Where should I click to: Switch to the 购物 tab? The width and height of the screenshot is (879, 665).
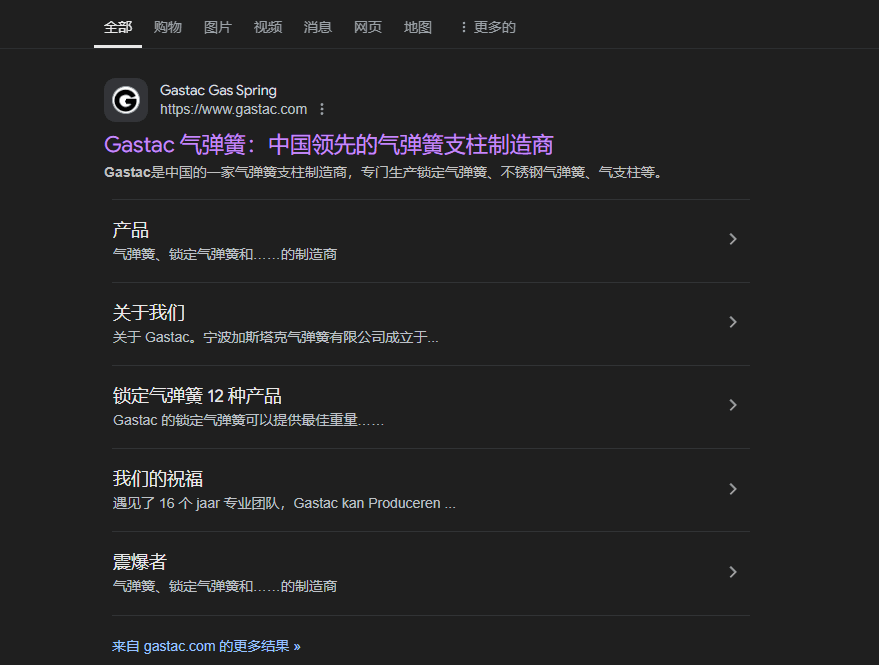[x=168, y=27]
